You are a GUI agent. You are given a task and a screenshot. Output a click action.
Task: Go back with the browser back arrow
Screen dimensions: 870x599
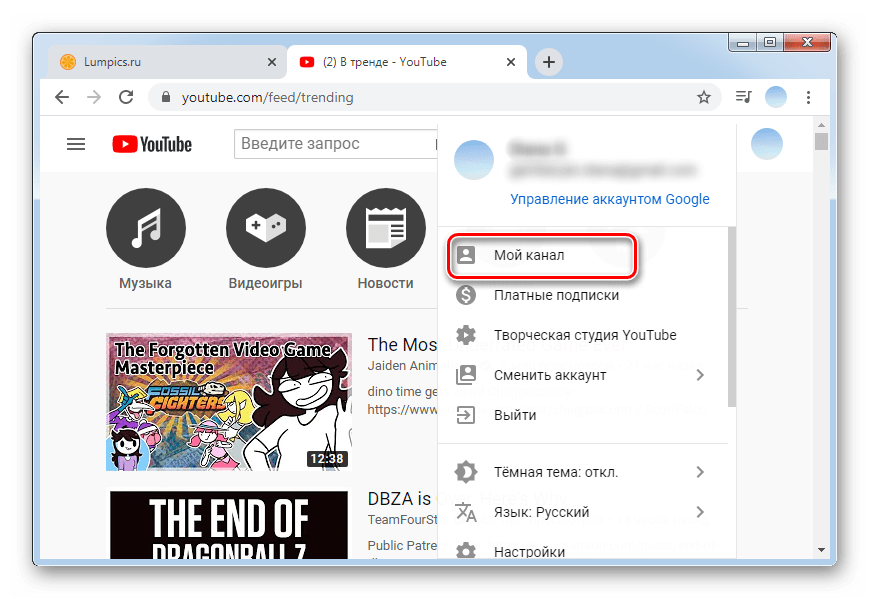62,98
